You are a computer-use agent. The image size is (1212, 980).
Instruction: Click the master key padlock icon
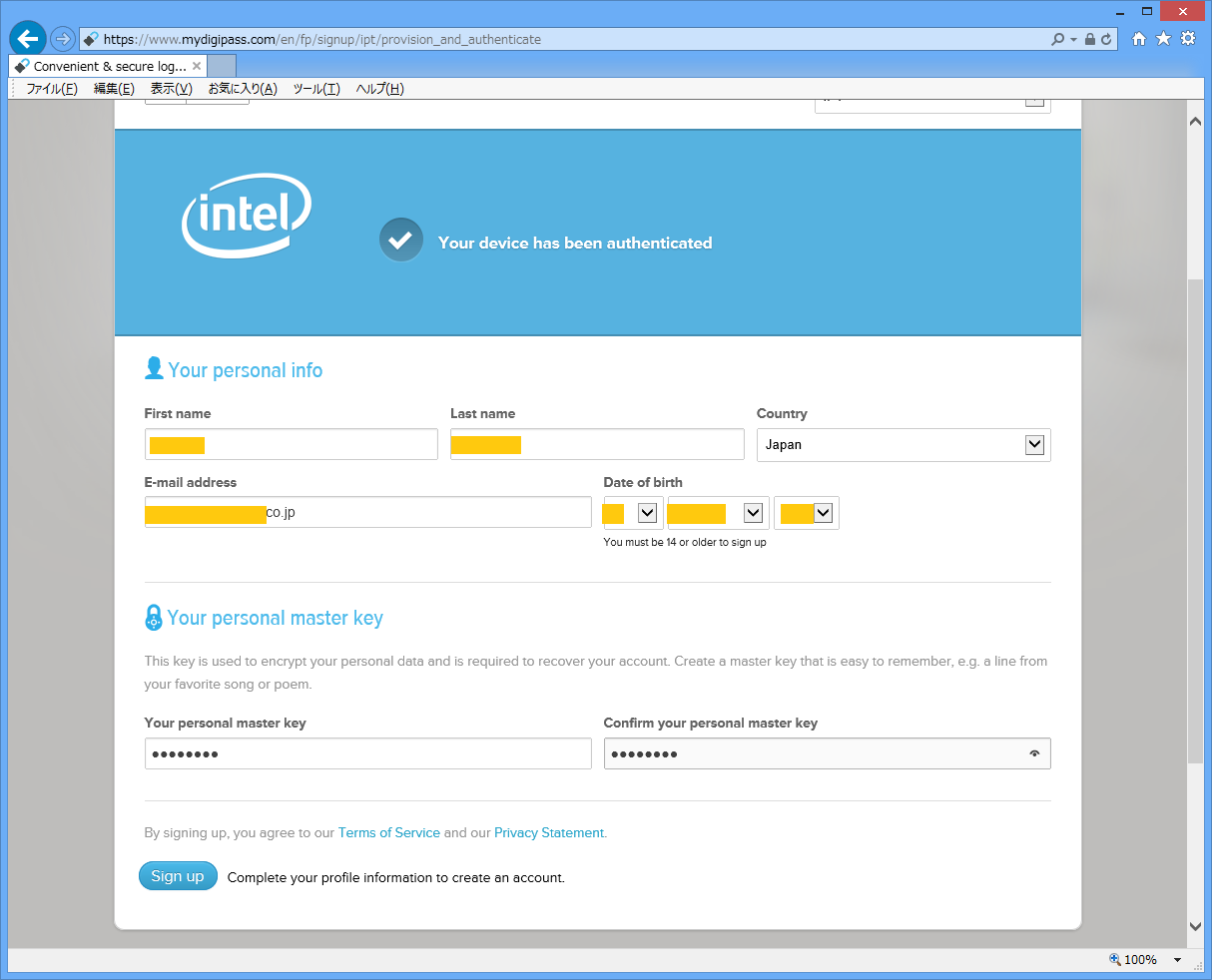pos(153,618)
